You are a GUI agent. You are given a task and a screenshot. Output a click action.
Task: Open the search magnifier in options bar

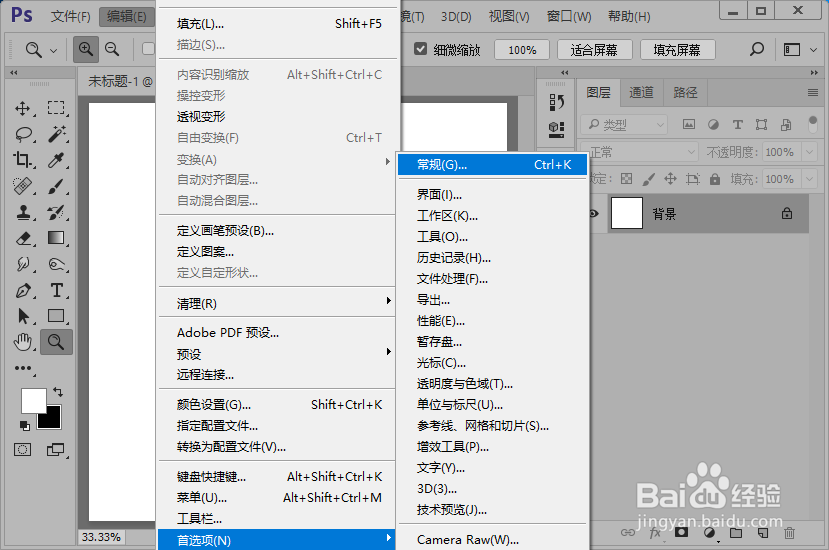(x=757, y=50)
